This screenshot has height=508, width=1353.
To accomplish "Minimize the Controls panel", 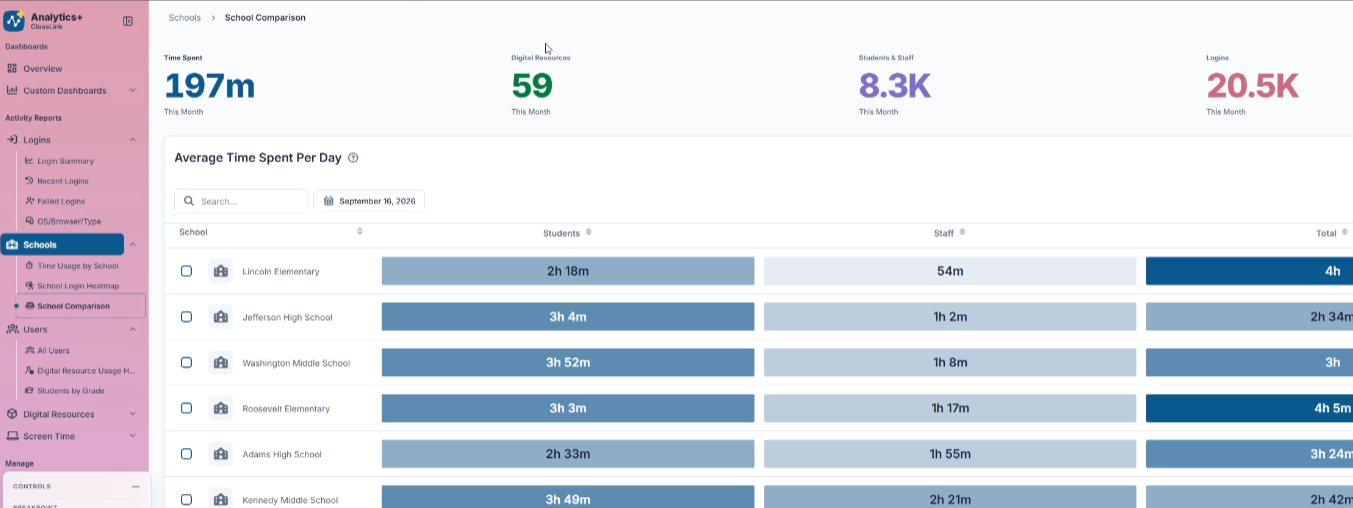I will pos(136,487).
